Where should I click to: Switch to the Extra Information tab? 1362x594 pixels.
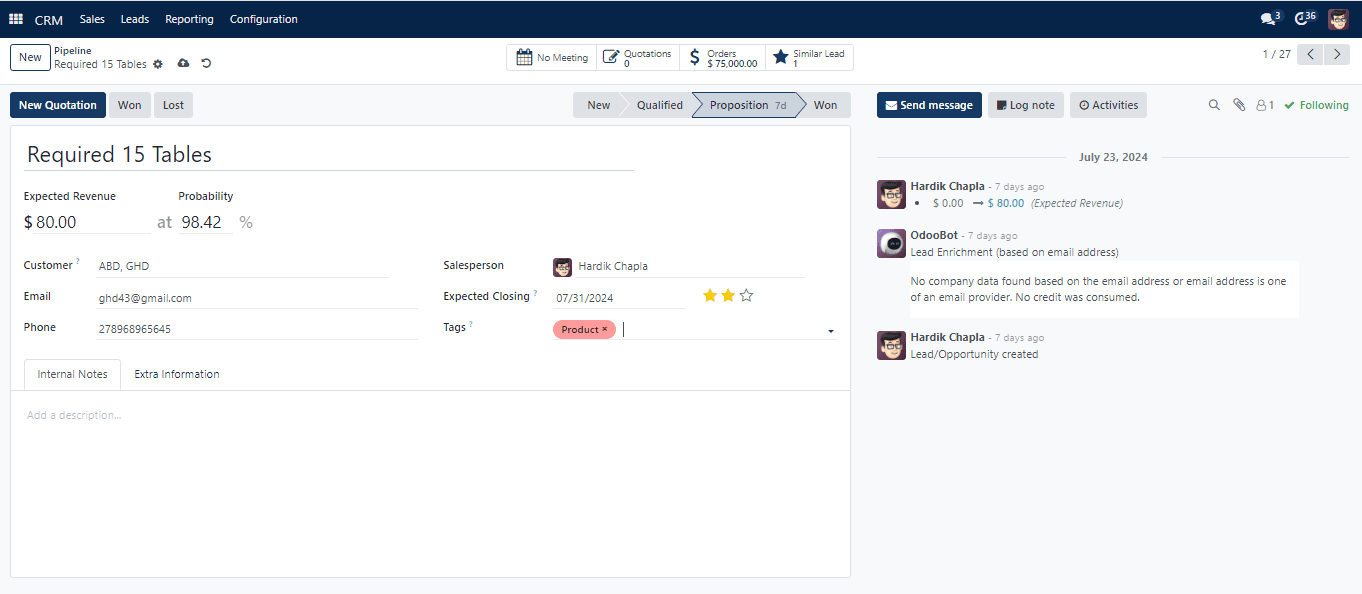tap(177, 374)
